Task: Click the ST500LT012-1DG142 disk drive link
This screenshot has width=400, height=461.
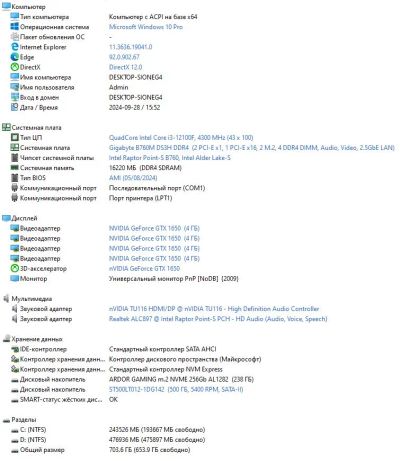Action: [x=176, y=389]
